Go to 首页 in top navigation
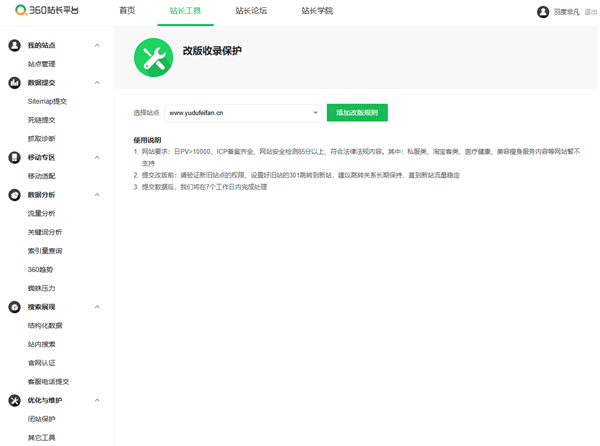Screen dimensions: 600x446 coord(127,11)
